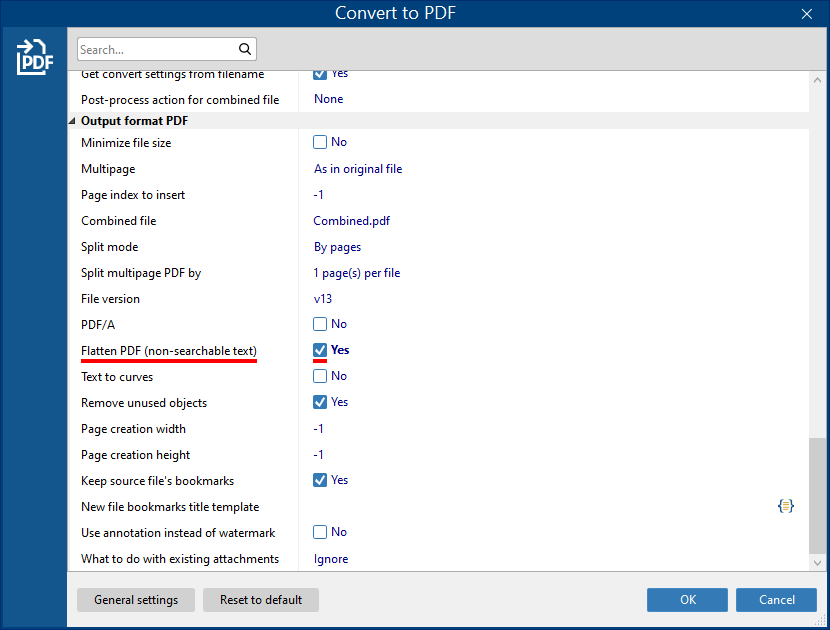Open the bookmarks title template editor icon

(786, 505)
